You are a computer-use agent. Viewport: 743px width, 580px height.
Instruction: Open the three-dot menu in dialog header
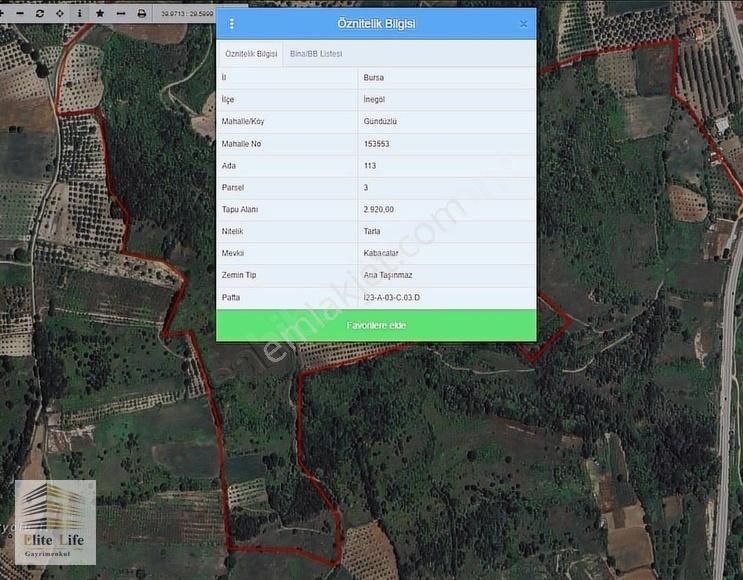click(x=231, y=24)
